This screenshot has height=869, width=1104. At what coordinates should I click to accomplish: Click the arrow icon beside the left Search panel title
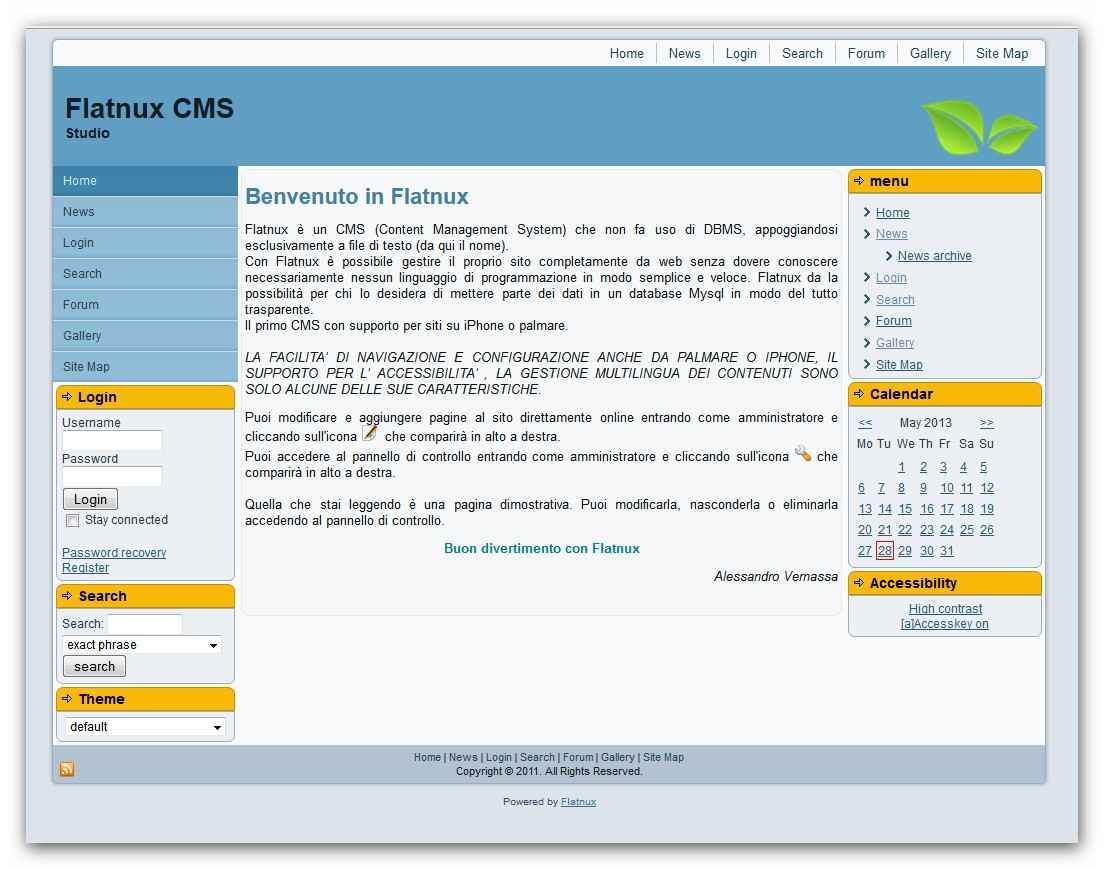click(x=67, y=596)
